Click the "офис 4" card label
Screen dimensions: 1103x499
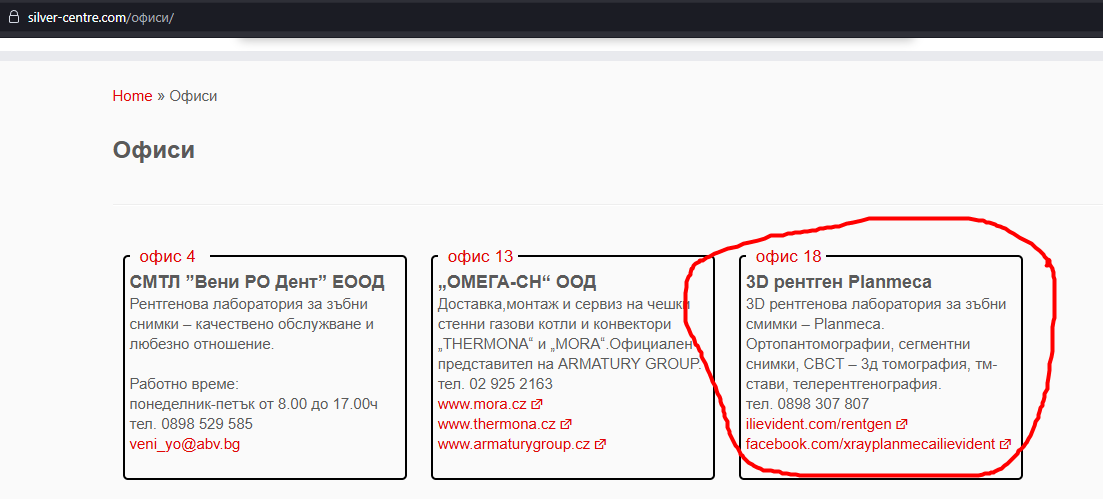tap(167, 256)
